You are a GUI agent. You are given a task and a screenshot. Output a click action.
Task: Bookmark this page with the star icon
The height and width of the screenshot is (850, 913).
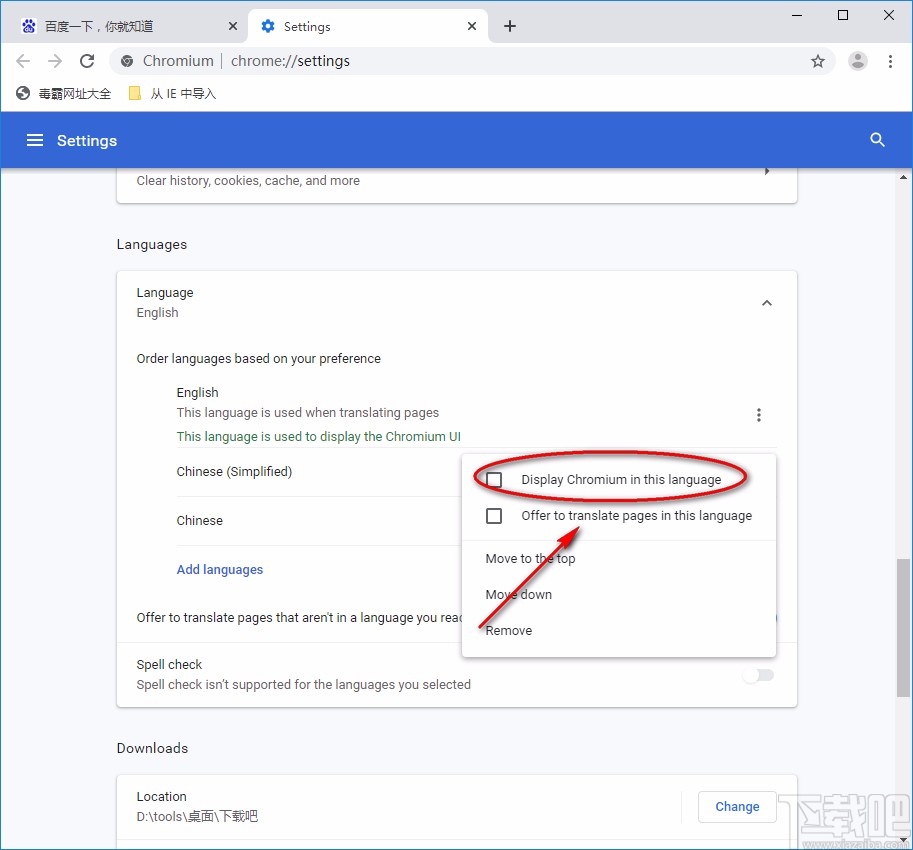pyautogui.click(x=818, y=61)
